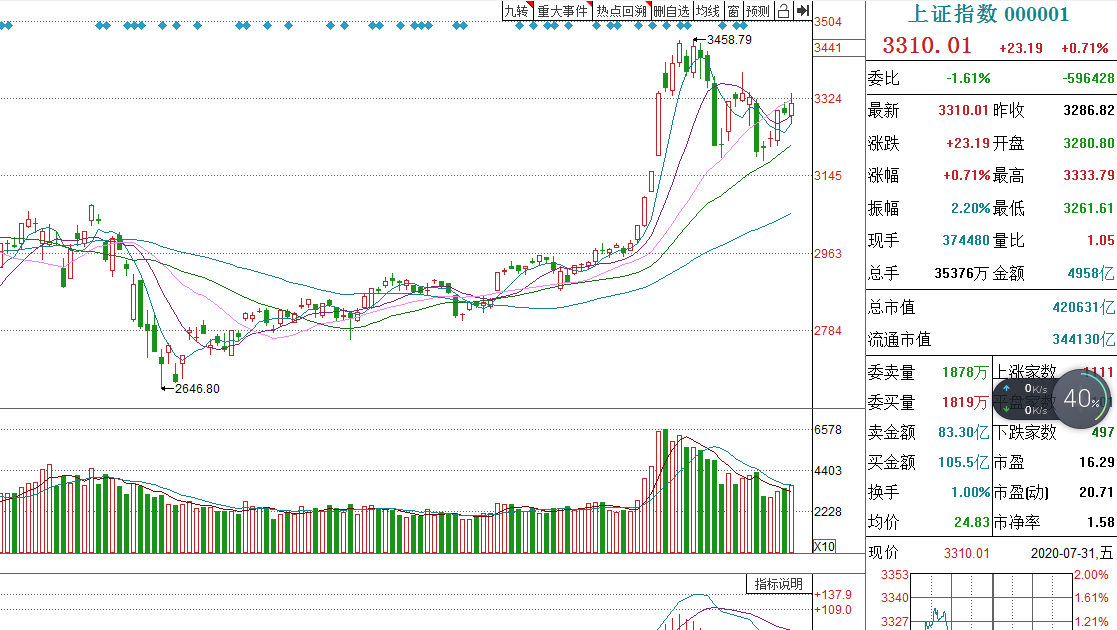Screen dimensions: 1117x630
Task: Click the 2784 price axis label
Action: pos(828,330)
